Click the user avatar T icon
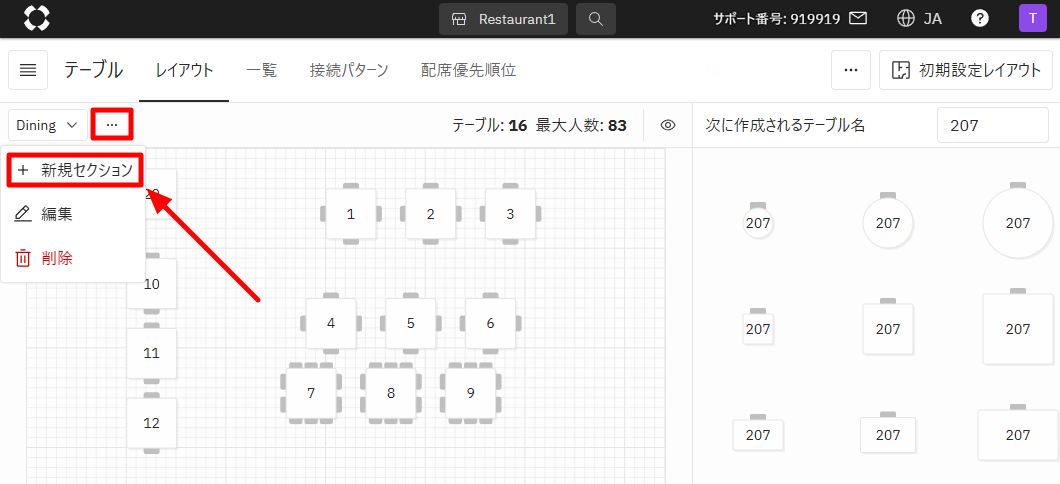 (x=1032, y=18)
